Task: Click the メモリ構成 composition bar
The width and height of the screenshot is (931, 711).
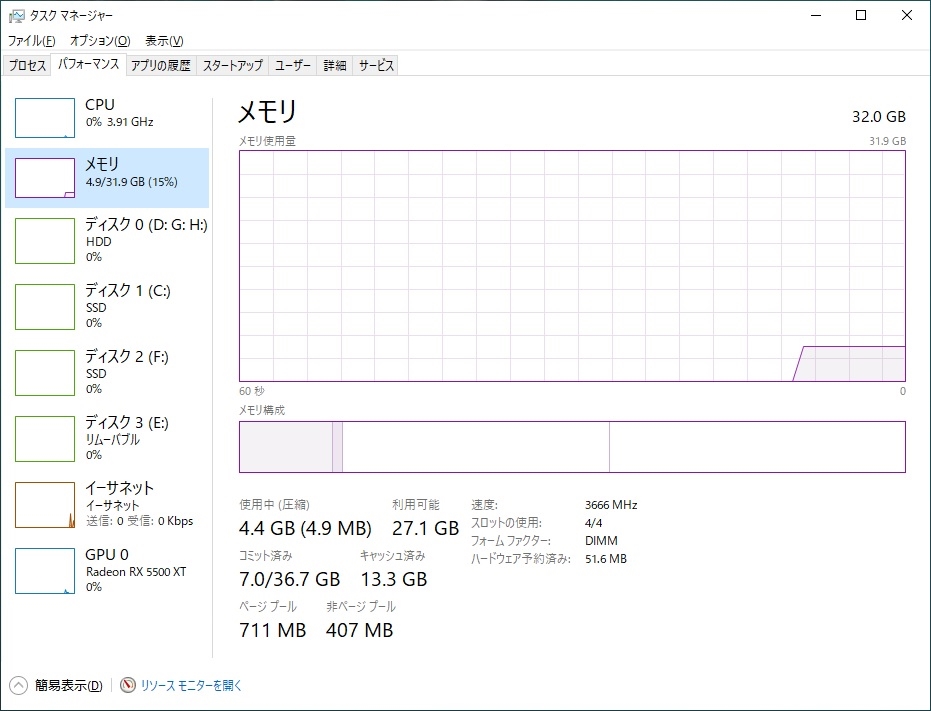Action: point(572,447)
